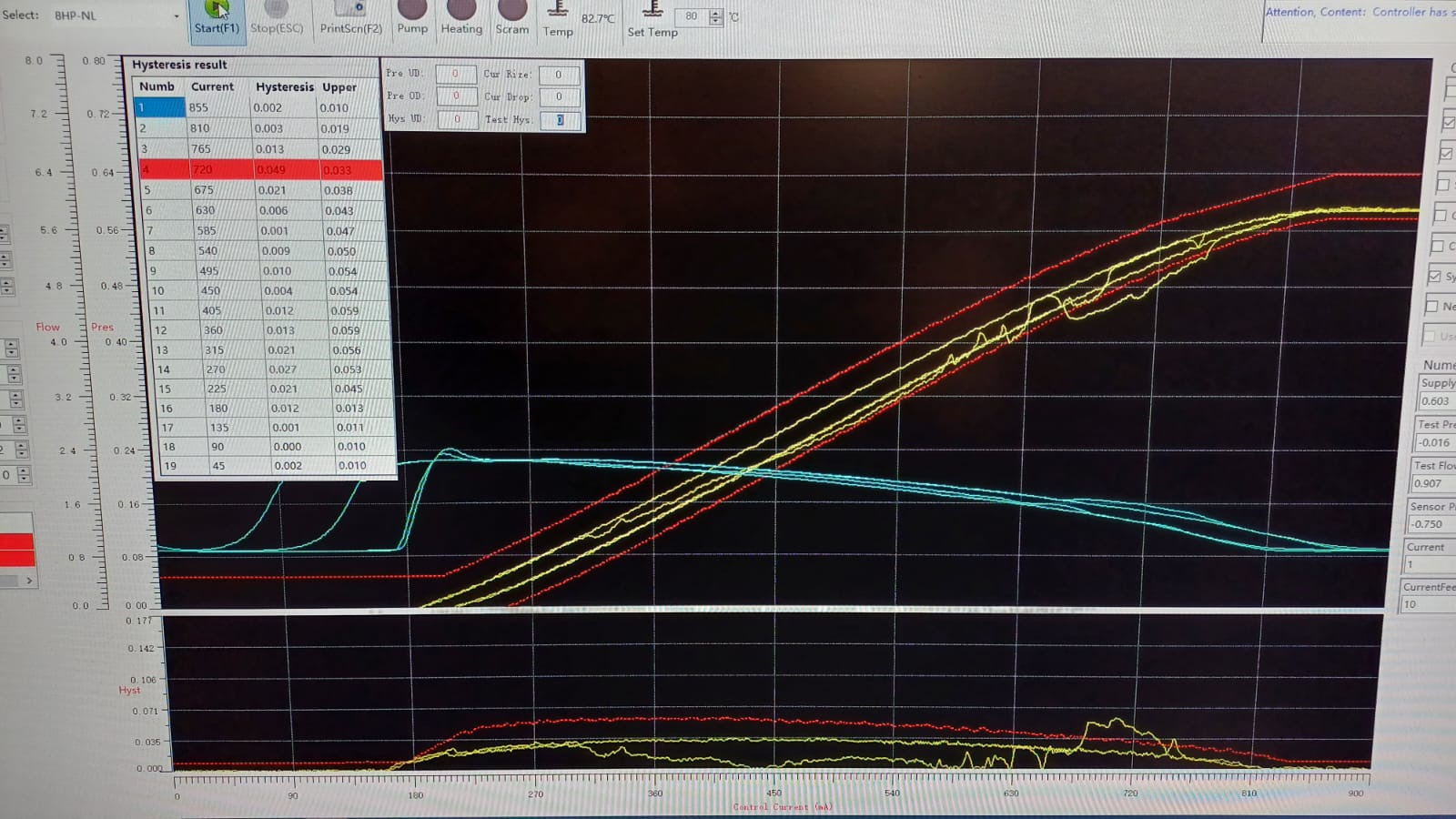Click the Current cell showing 810

click(219, 128)
